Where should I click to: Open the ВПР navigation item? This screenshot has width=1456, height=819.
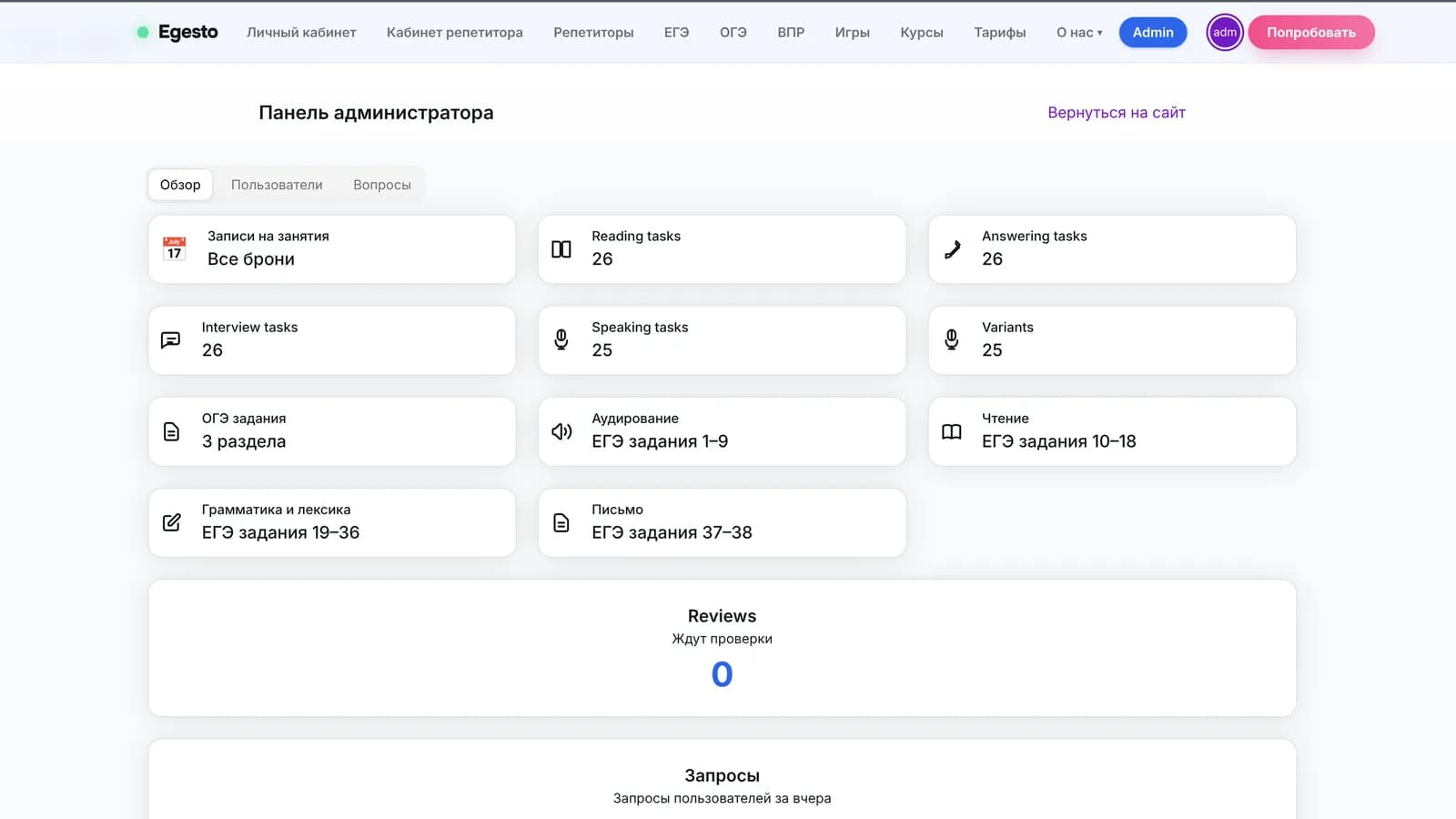pyautogui.click(x=791, y=33)
